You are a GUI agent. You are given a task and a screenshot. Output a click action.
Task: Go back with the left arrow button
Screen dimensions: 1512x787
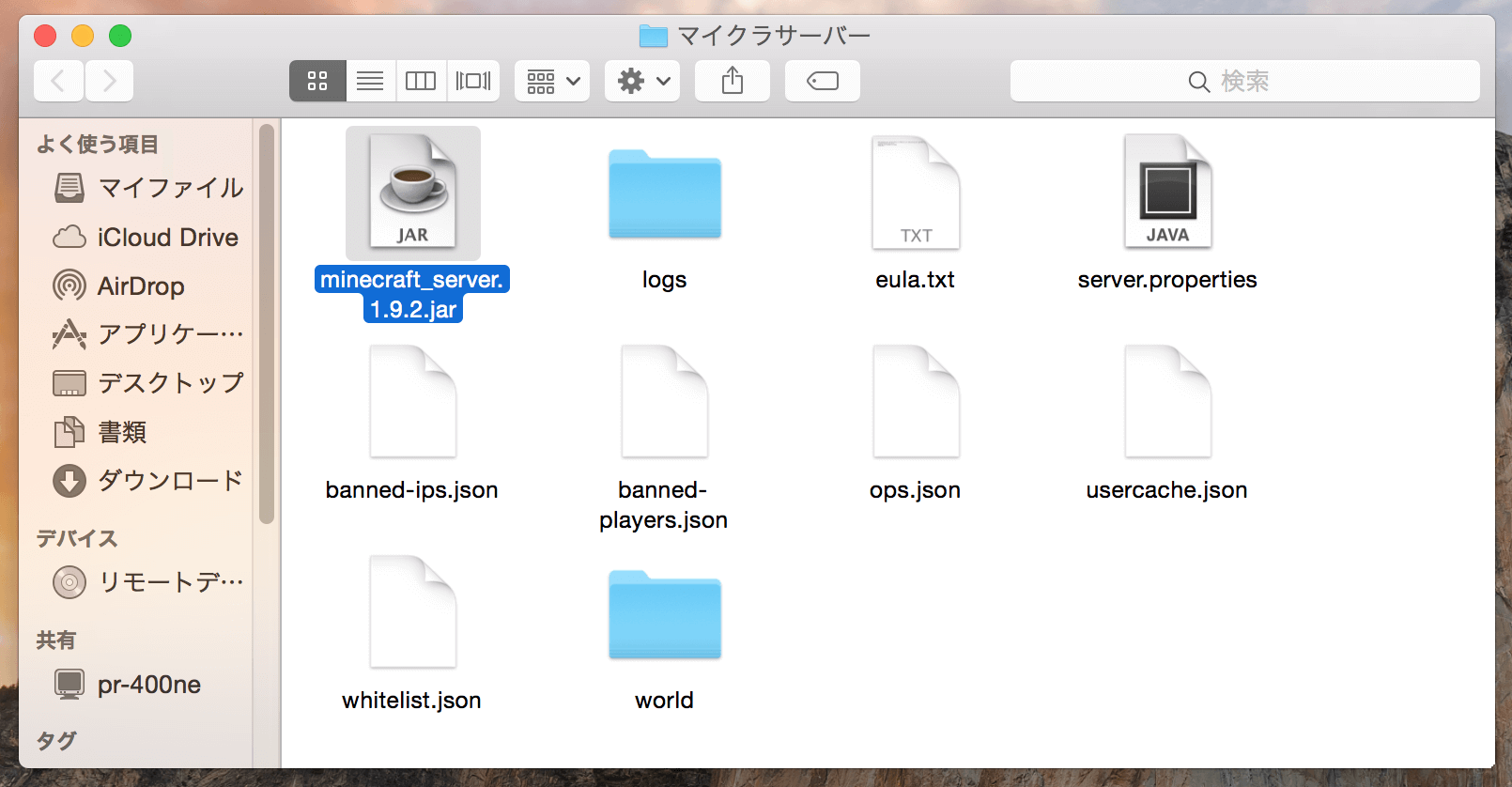pyautogui.click(x=58, y=81)
